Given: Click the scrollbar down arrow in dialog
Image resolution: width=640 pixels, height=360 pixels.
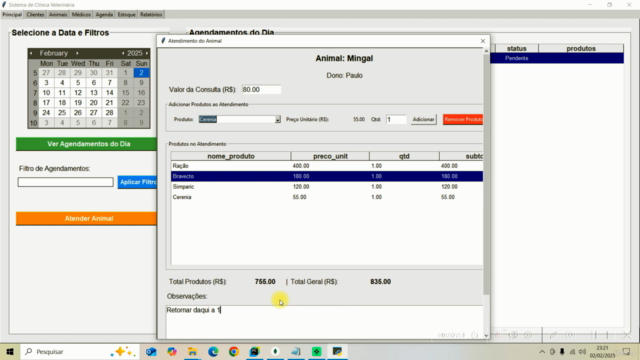Looking at the screenshot, I should [486, 335].
